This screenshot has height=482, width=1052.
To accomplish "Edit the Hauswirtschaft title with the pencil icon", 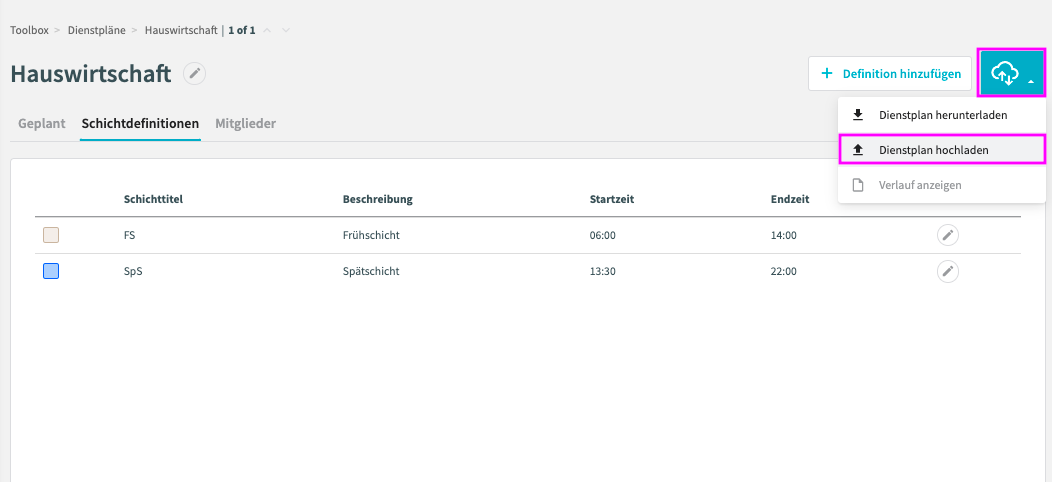I will (195, 74).
